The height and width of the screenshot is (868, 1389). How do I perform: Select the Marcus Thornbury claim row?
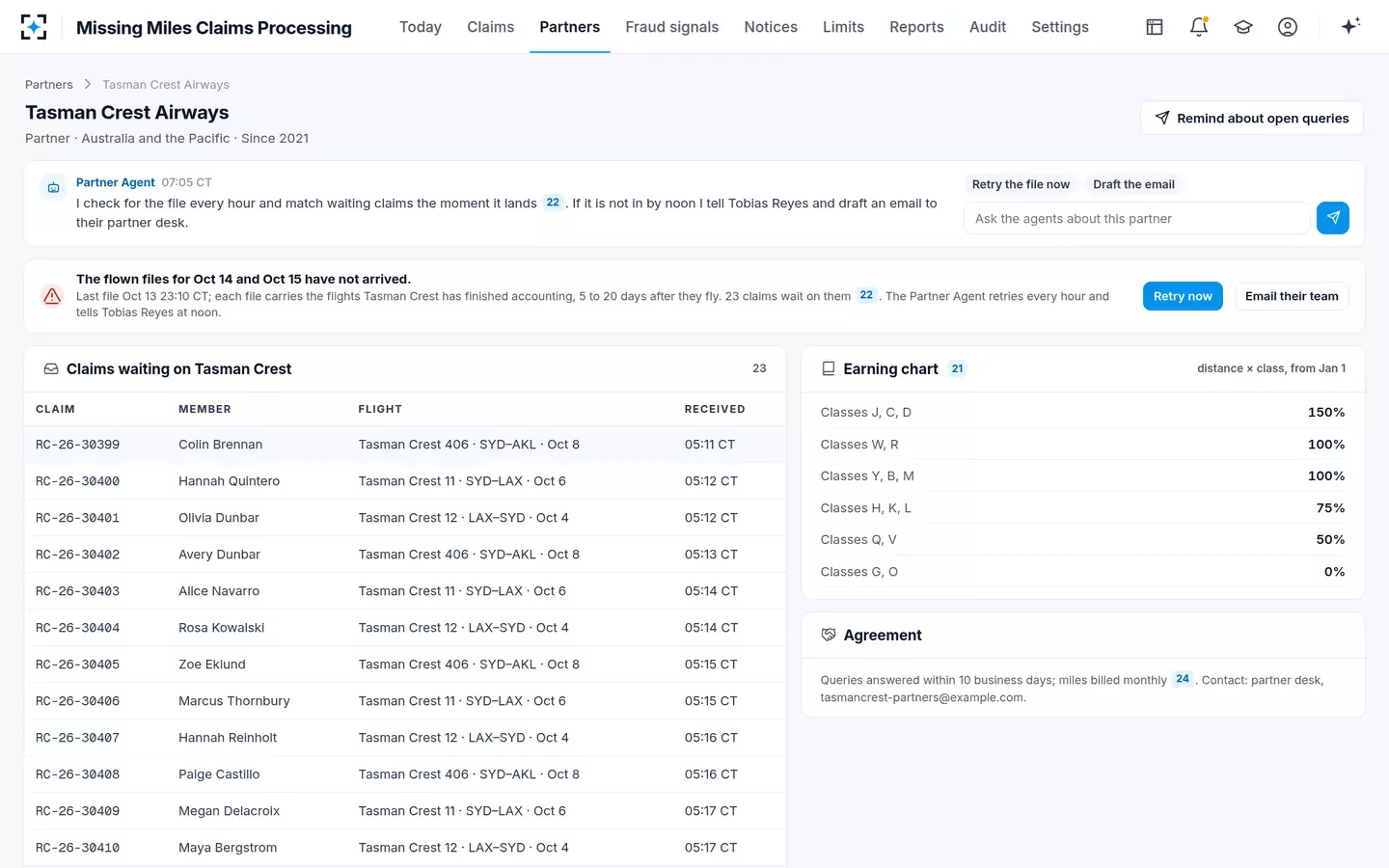click(405, 701)
